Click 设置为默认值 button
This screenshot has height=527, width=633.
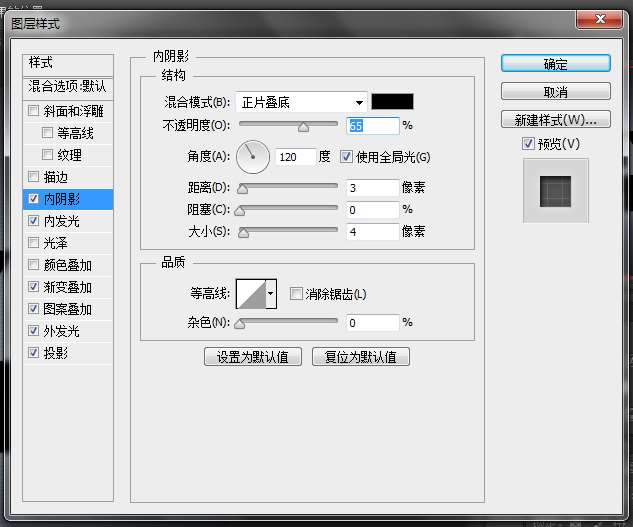pos(253,357)
